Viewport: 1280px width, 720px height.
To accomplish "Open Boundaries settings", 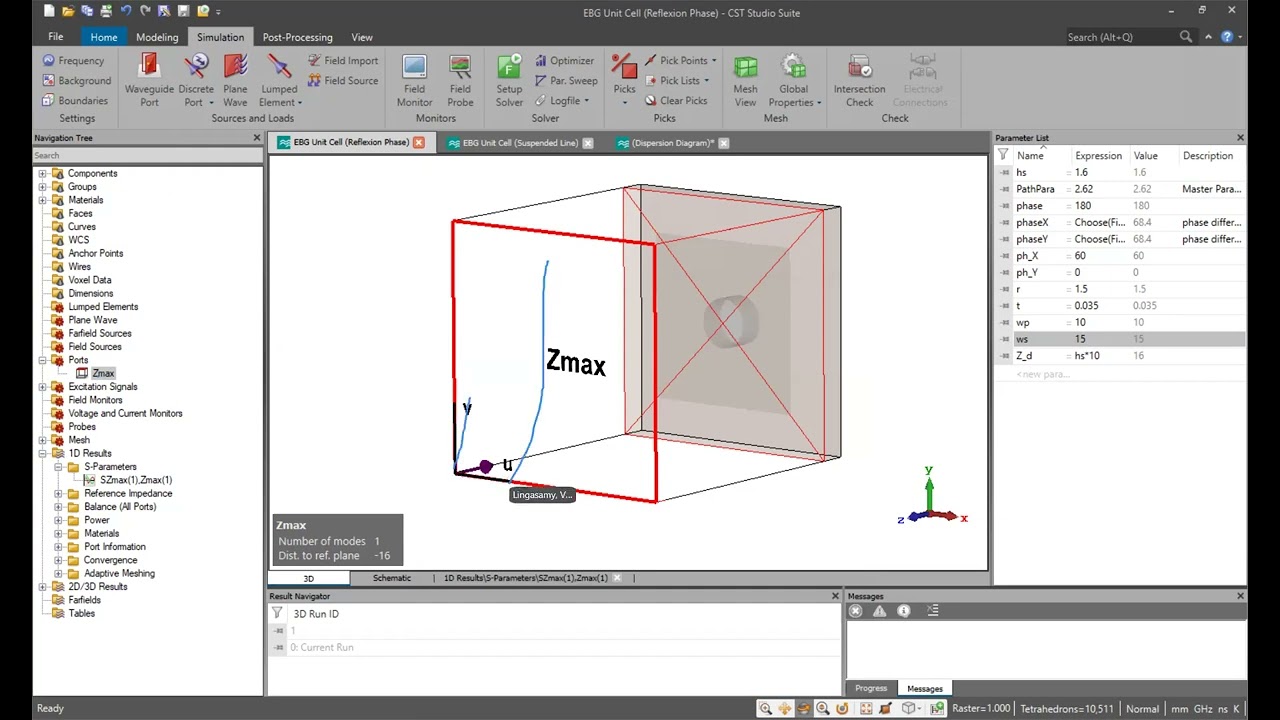I will click(x=75, y=100).
